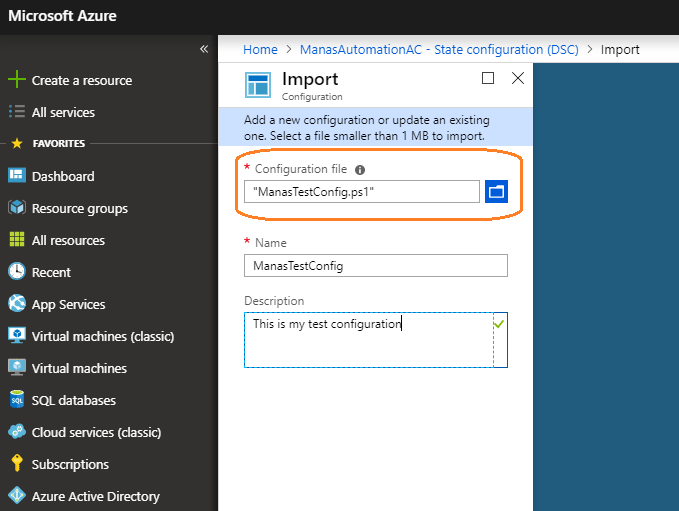Viewport: 679px width, 511px height.
Task: Click the Subscriptions key icon
Action: (x=17, y=463)
